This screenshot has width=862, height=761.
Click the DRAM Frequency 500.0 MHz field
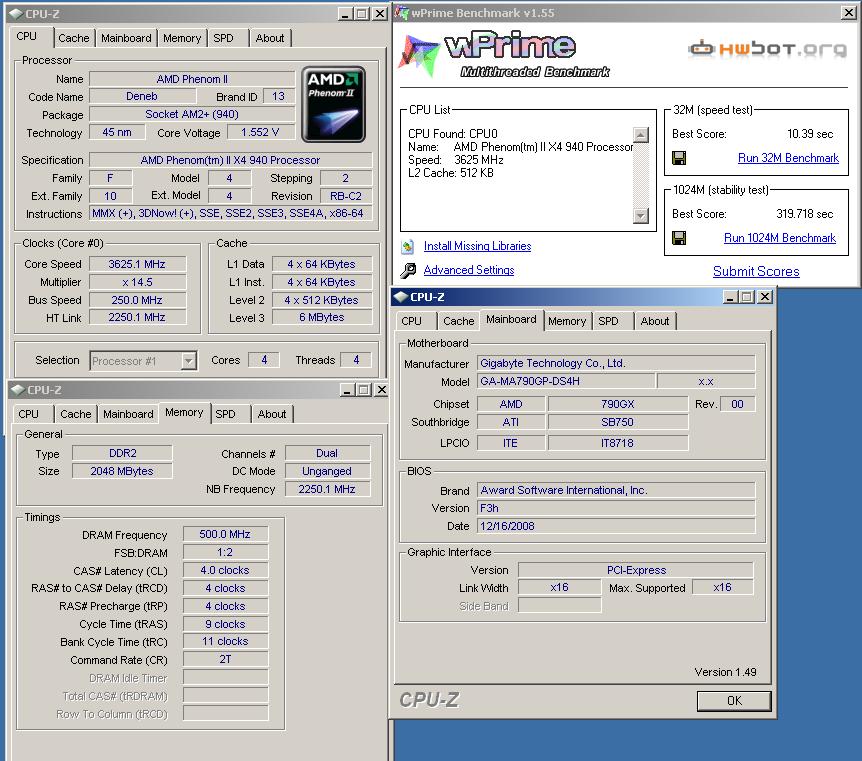225,534
